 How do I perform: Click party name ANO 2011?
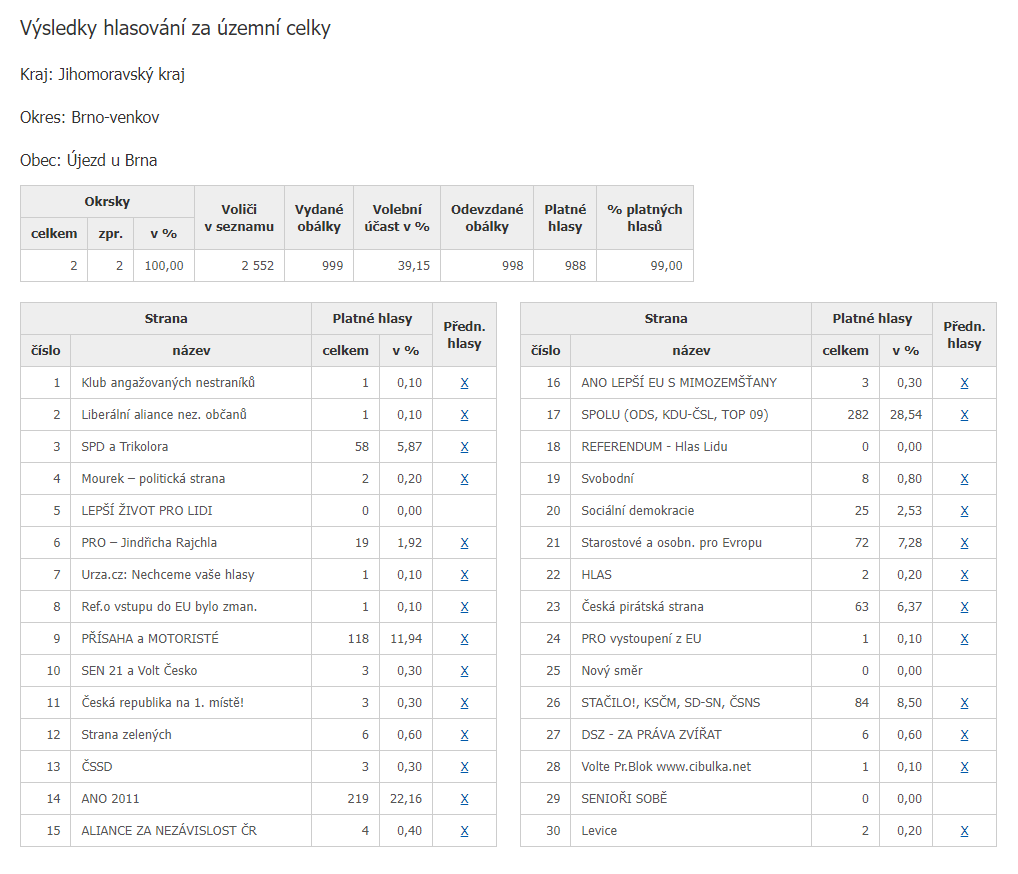pos(110,799)
